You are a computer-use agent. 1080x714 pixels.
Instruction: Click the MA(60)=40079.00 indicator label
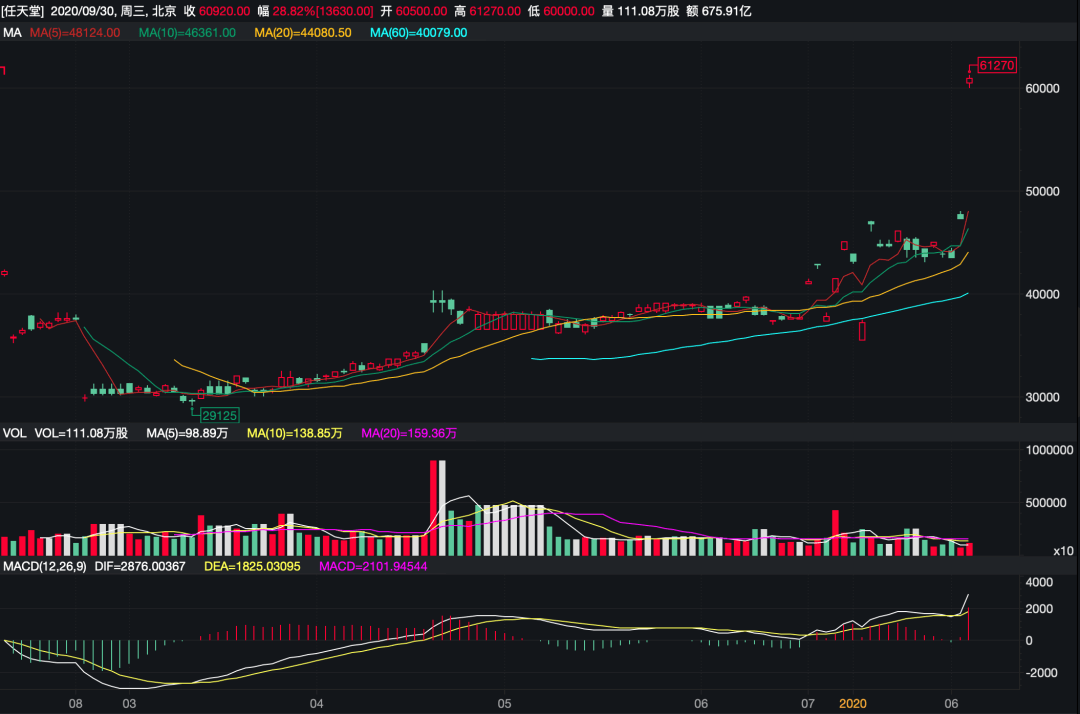419,32
